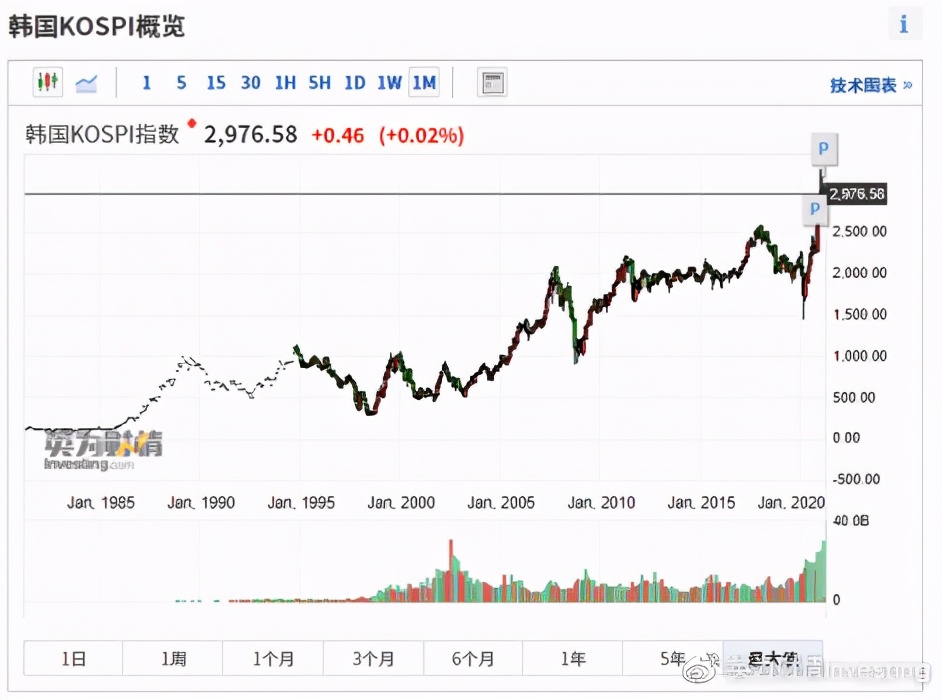Show the 6个月 time range
942x700 pixels.
point(473,659)
